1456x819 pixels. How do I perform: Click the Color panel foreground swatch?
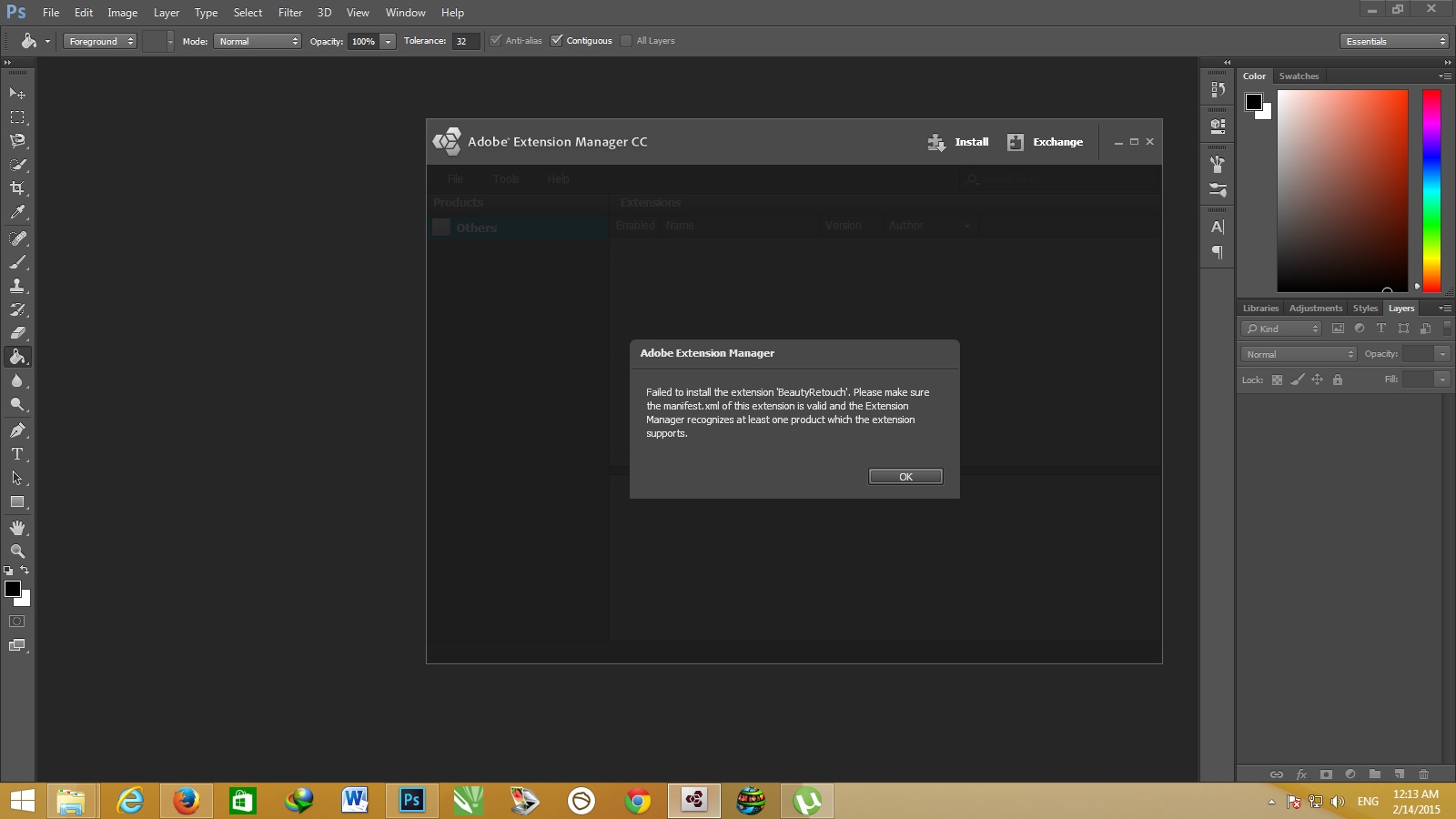coord(1254,102)
